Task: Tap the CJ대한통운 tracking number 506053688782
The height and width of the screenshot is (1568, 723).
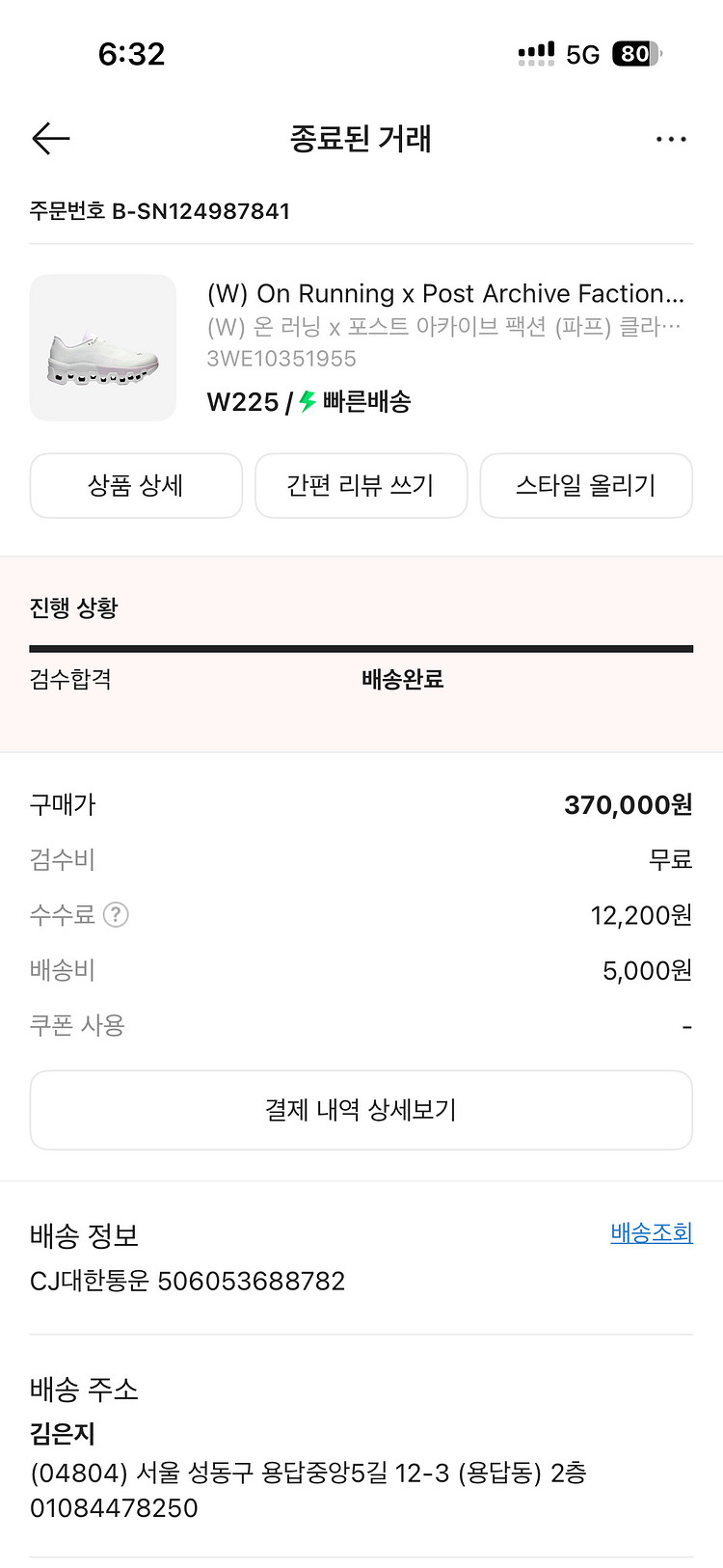Action: pos(251,1281)
